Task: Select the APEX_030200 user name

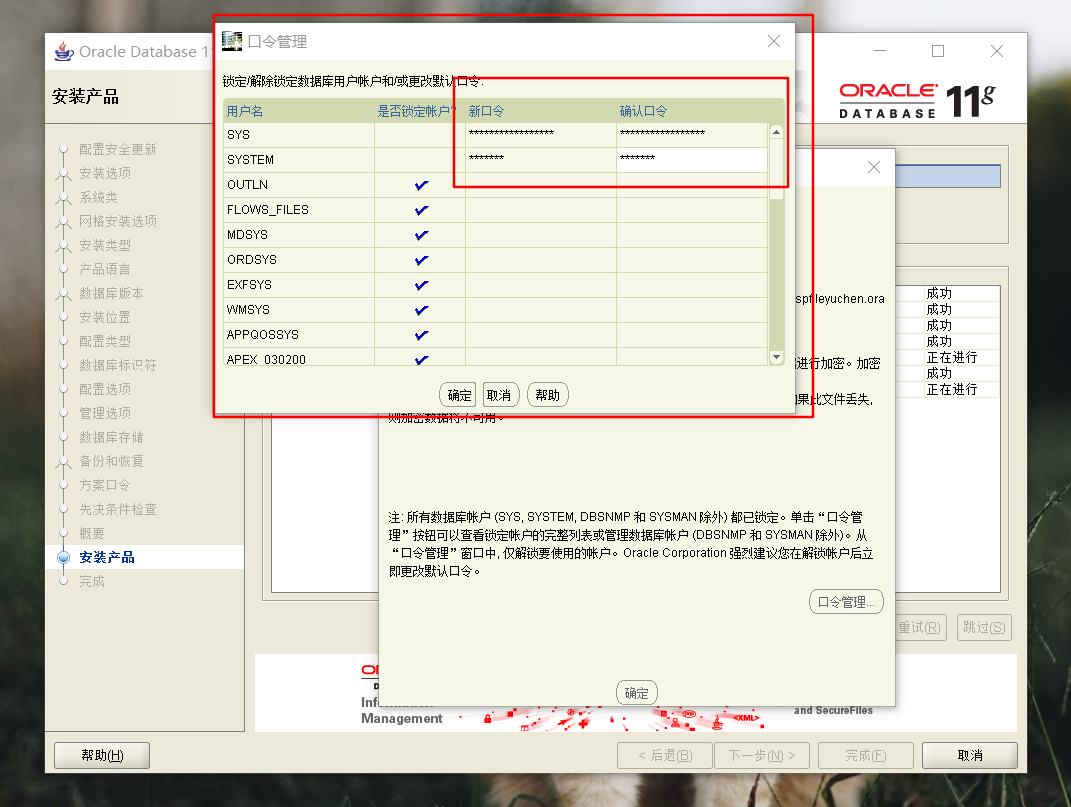Action: click(266, 359)
